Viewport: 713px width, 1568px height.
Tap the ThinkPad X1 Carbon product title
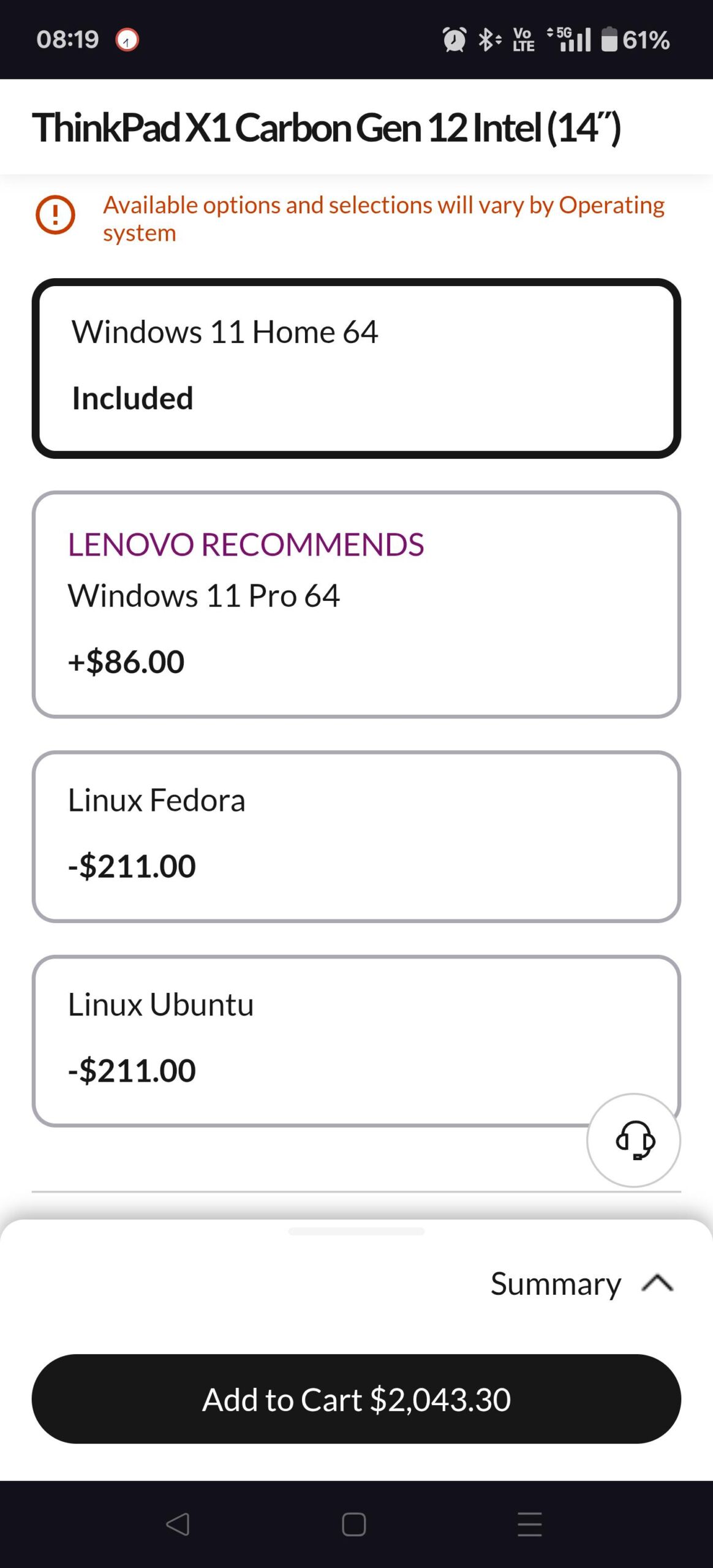(x=326, y=127)
